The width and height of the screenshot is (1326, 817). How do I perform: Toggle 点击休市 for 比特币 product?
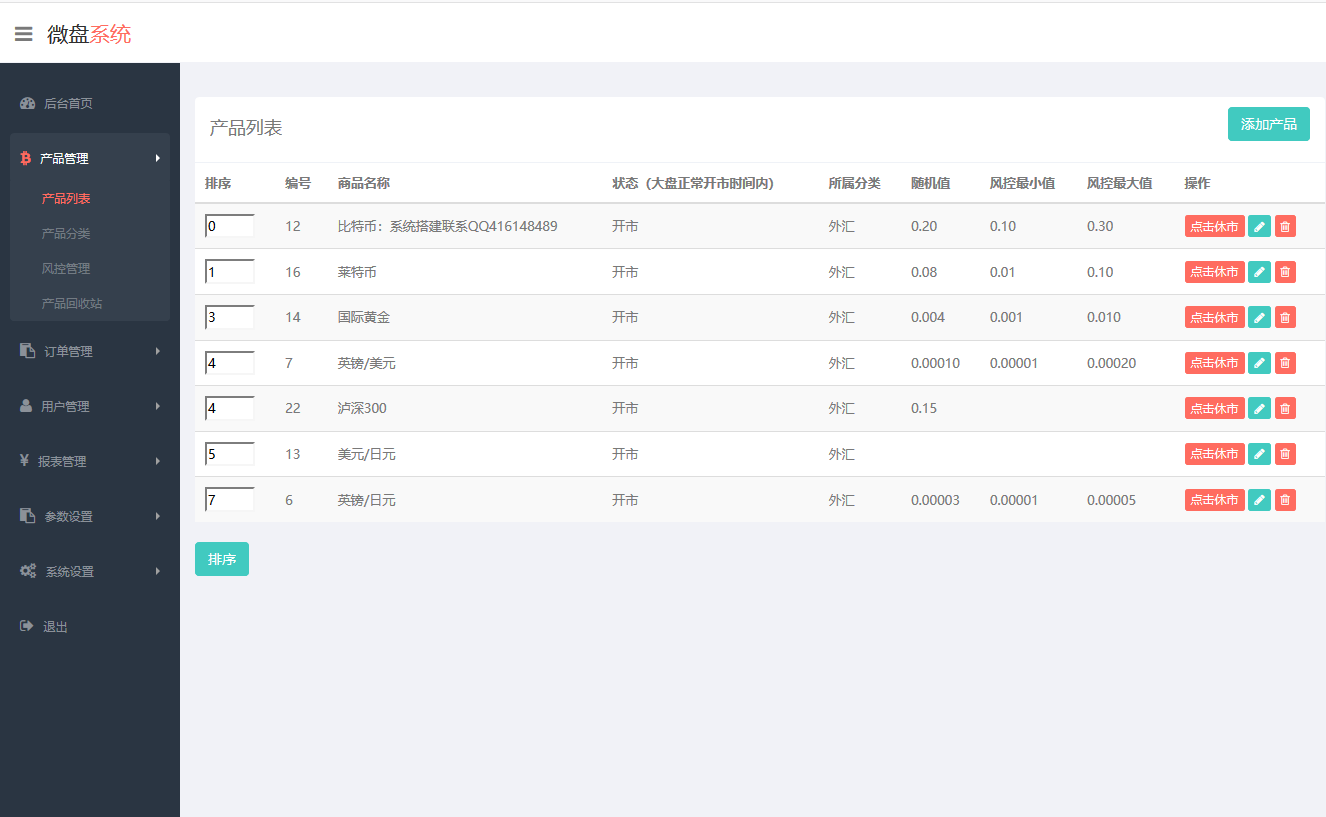[x=1214, y=226]
